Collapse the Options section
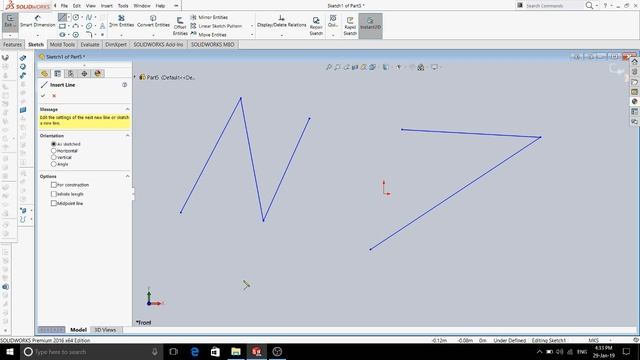This screenshot has width=640, height=360. [x=127, y=176]
